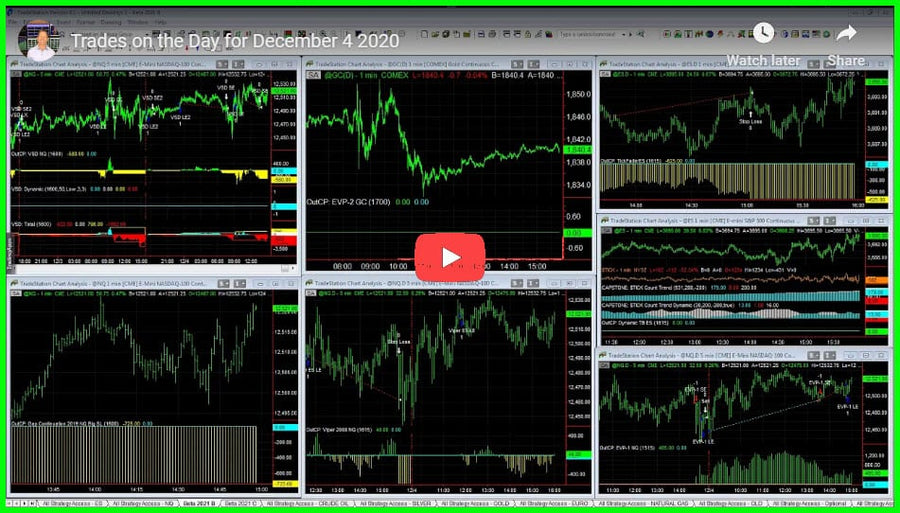
Task: Click EVP-1 LE marker at right of EVP-1 chart
Action: coord(846,406)
